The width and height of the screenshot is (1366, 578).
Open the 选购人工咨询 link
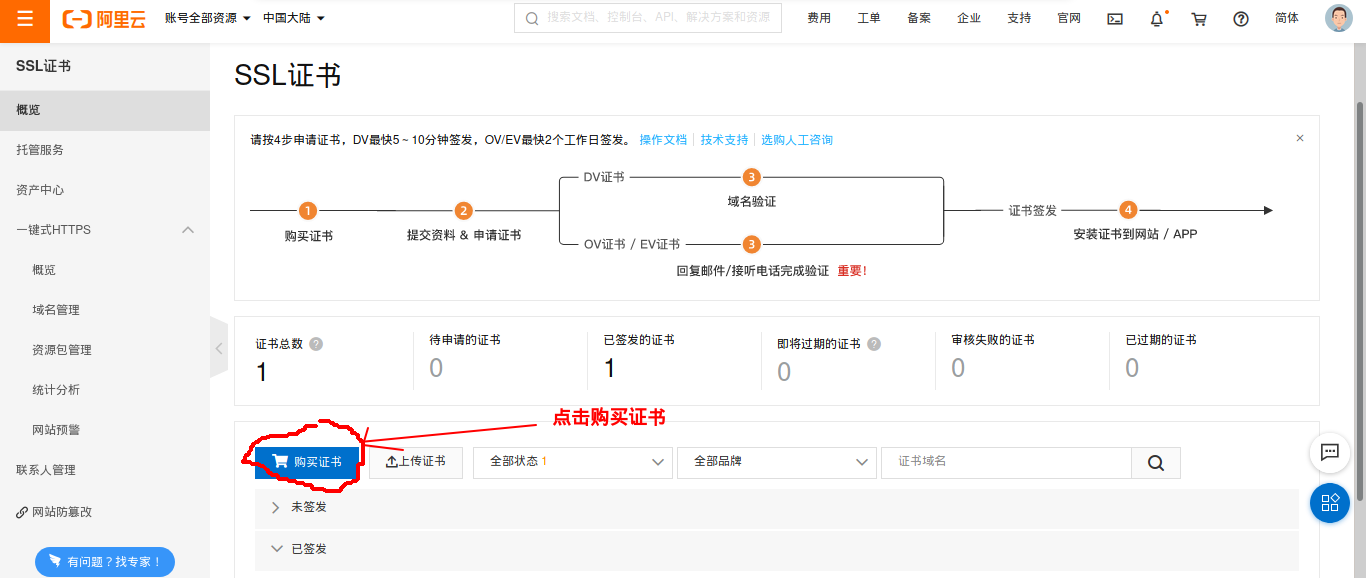pyautogui.click(x=797, y=140)
